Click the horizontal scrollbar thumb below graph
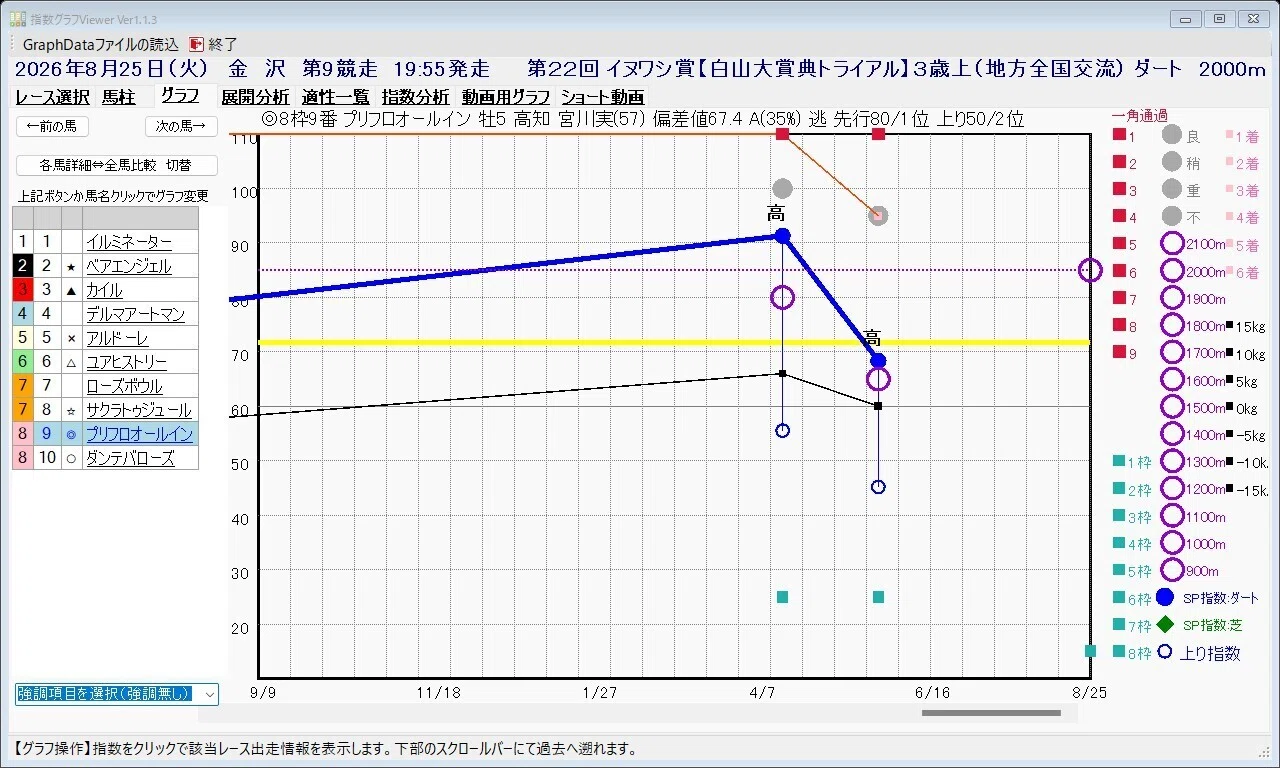Viewport: 1280px width, 768px height. [x=991, y=713]
